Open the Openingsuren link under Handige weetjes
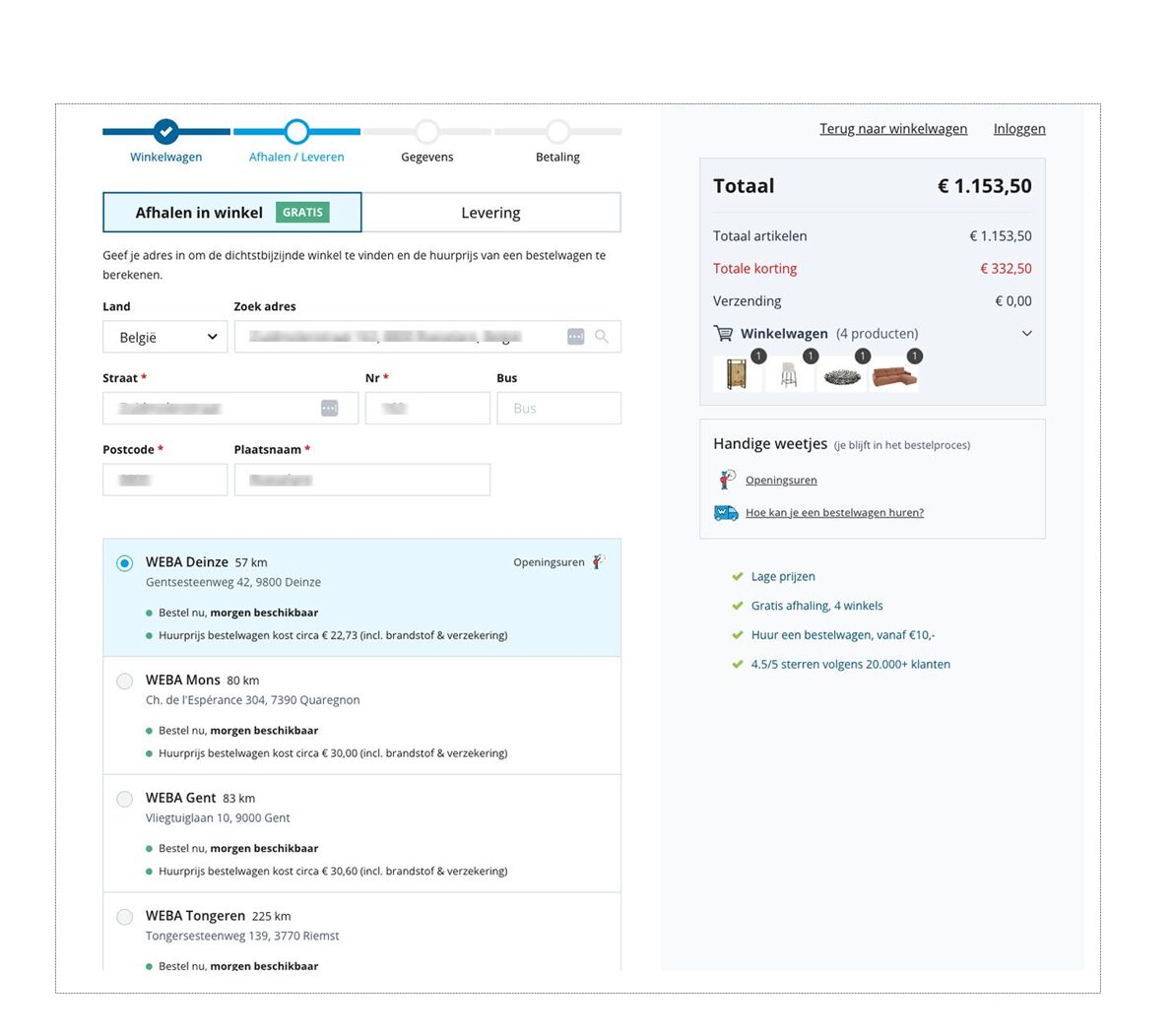Viewport: 1174px width, 1036px height. click(781, 480)
